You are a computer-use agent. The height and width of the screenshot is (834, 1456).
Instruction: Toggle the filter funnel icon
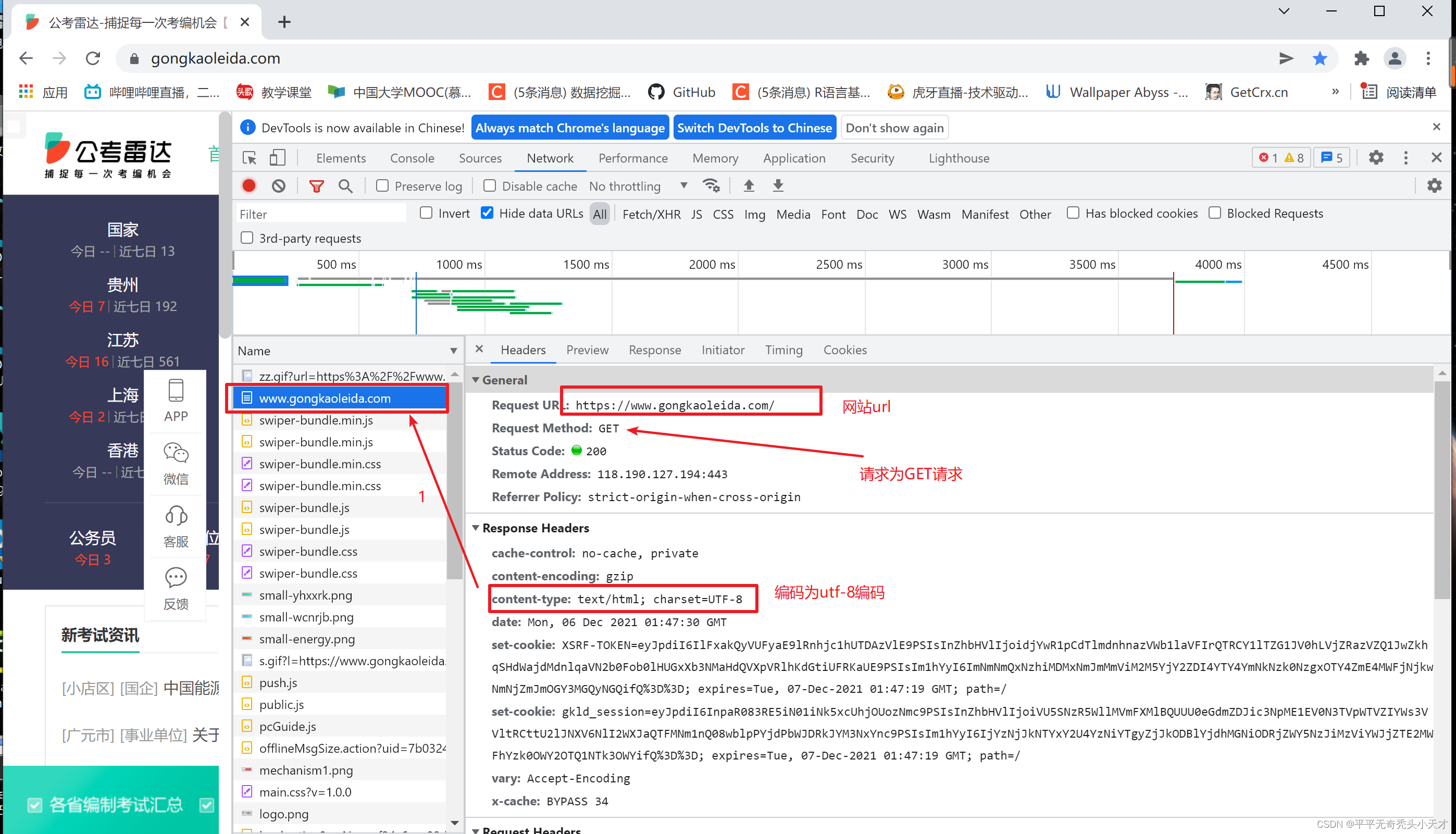(x=316, y=185)
